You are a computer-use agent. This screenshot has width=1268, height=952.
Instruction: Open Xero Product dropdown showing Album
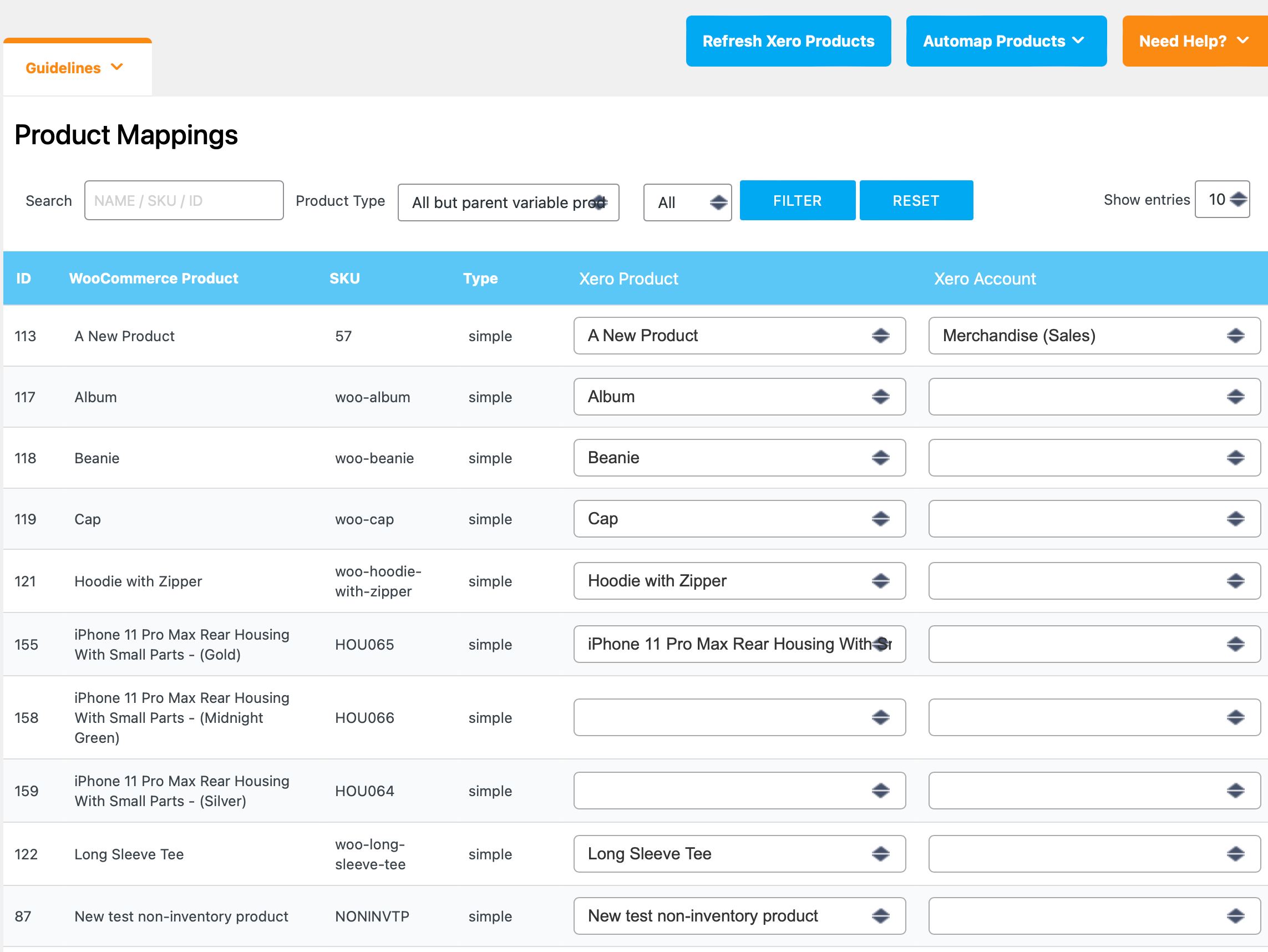[739, 396]
